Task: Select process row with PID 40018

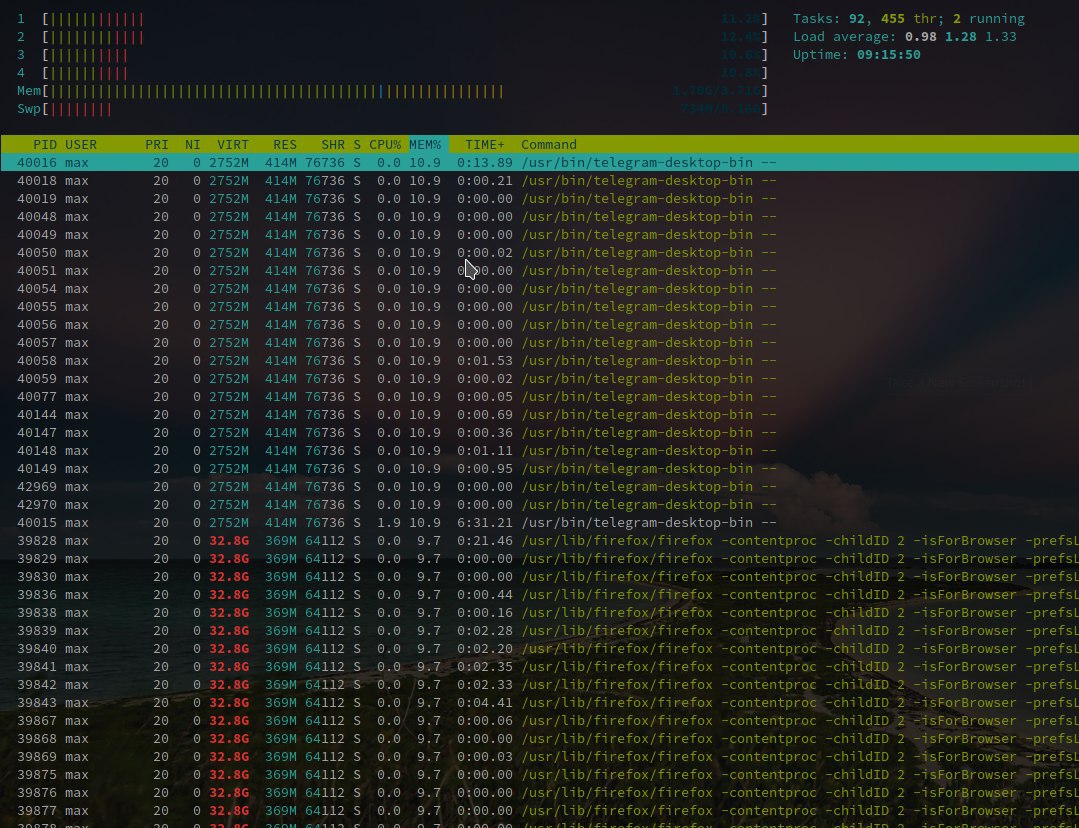Action: 540,180
